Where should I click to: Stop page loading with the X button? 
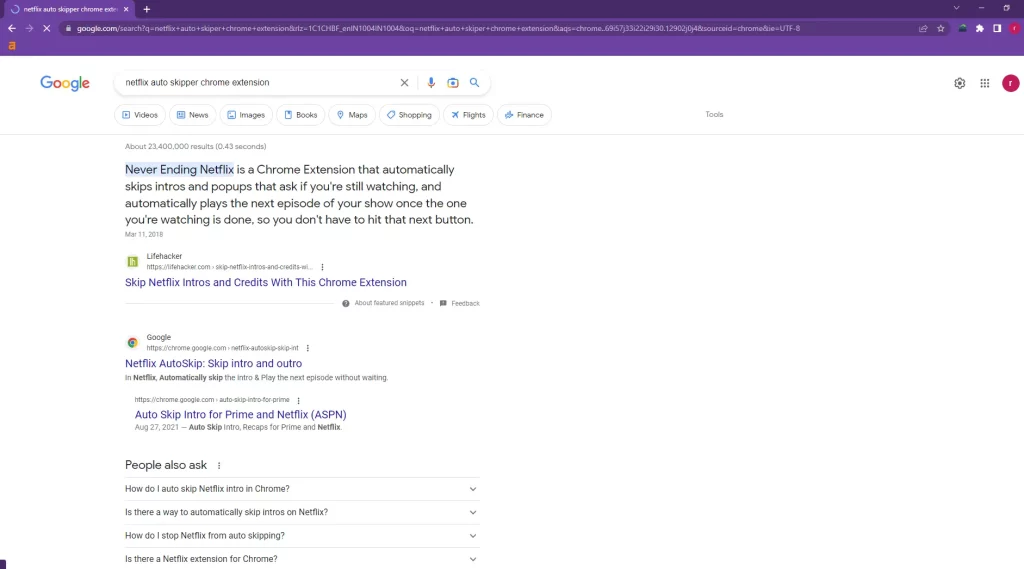pyautogui.click(x=46, y=28)
